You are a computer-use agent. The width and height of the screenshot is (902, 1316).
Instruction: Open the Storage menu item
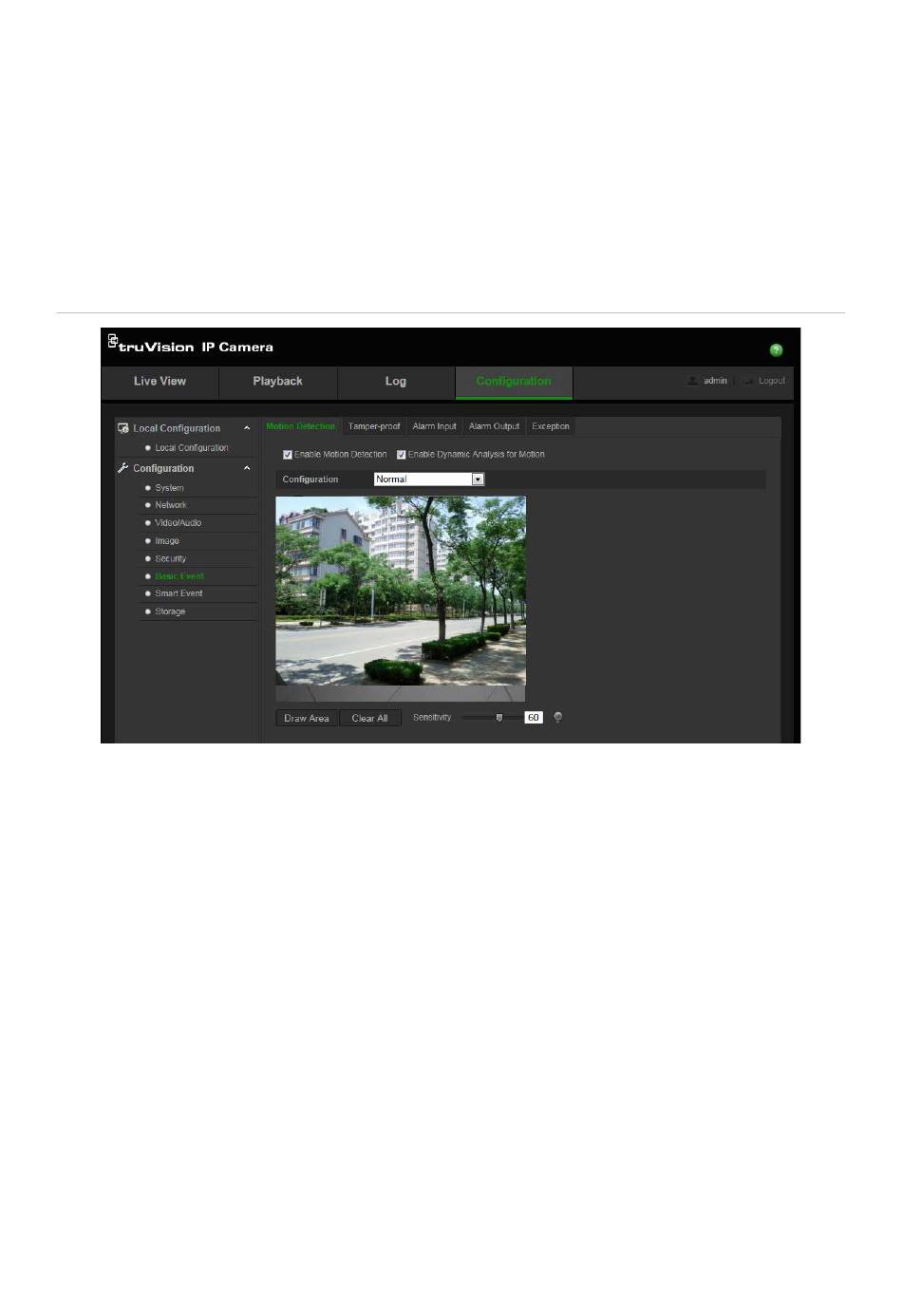click(170, 611)
